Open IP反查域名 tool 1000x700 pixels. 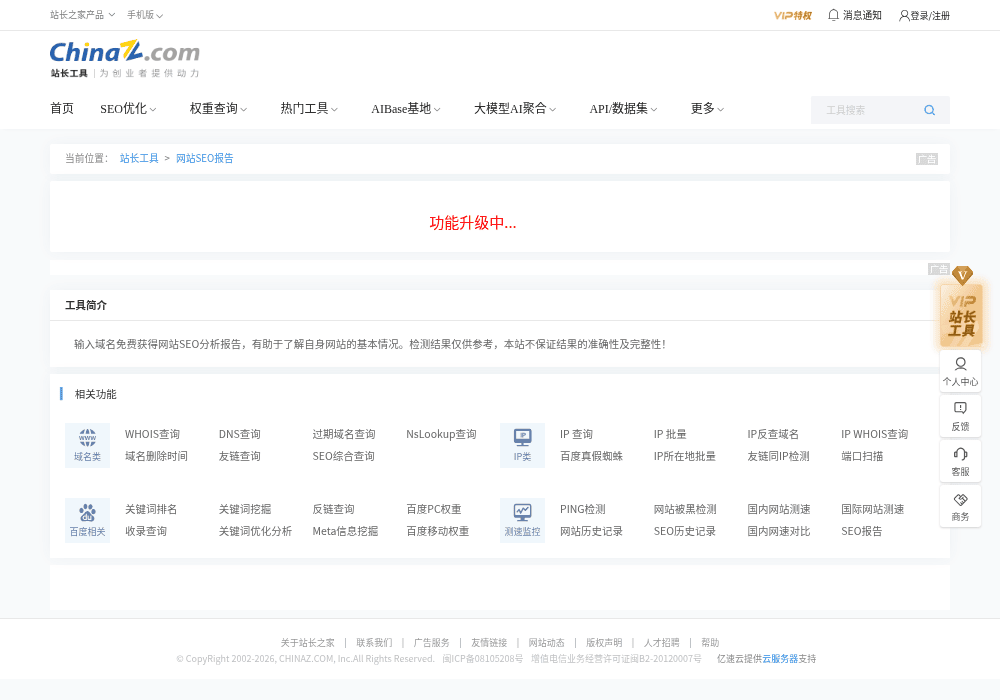pos(773,434)
